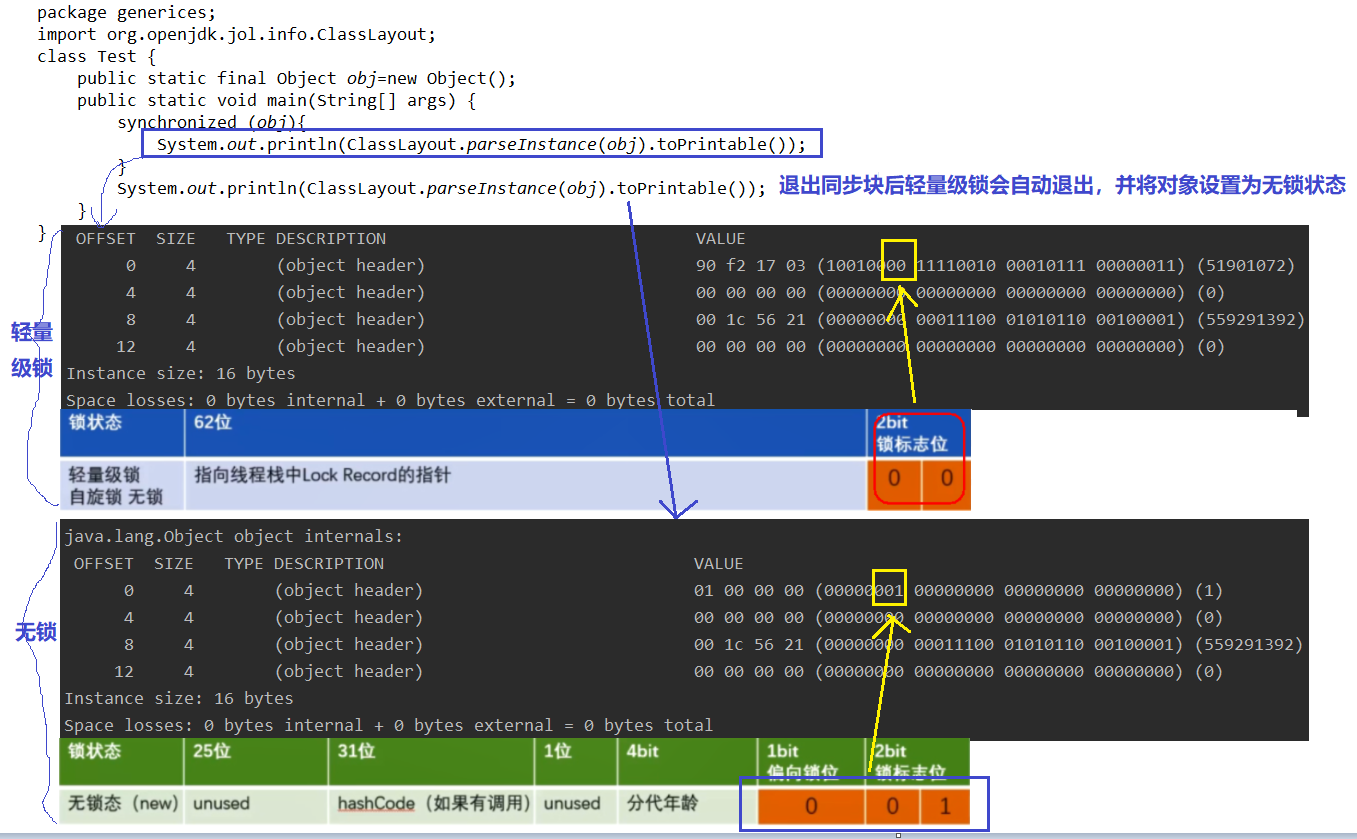The image size is (1357, 839).
Task: Click the '1位' table header
Action: (x=578, y=762)
